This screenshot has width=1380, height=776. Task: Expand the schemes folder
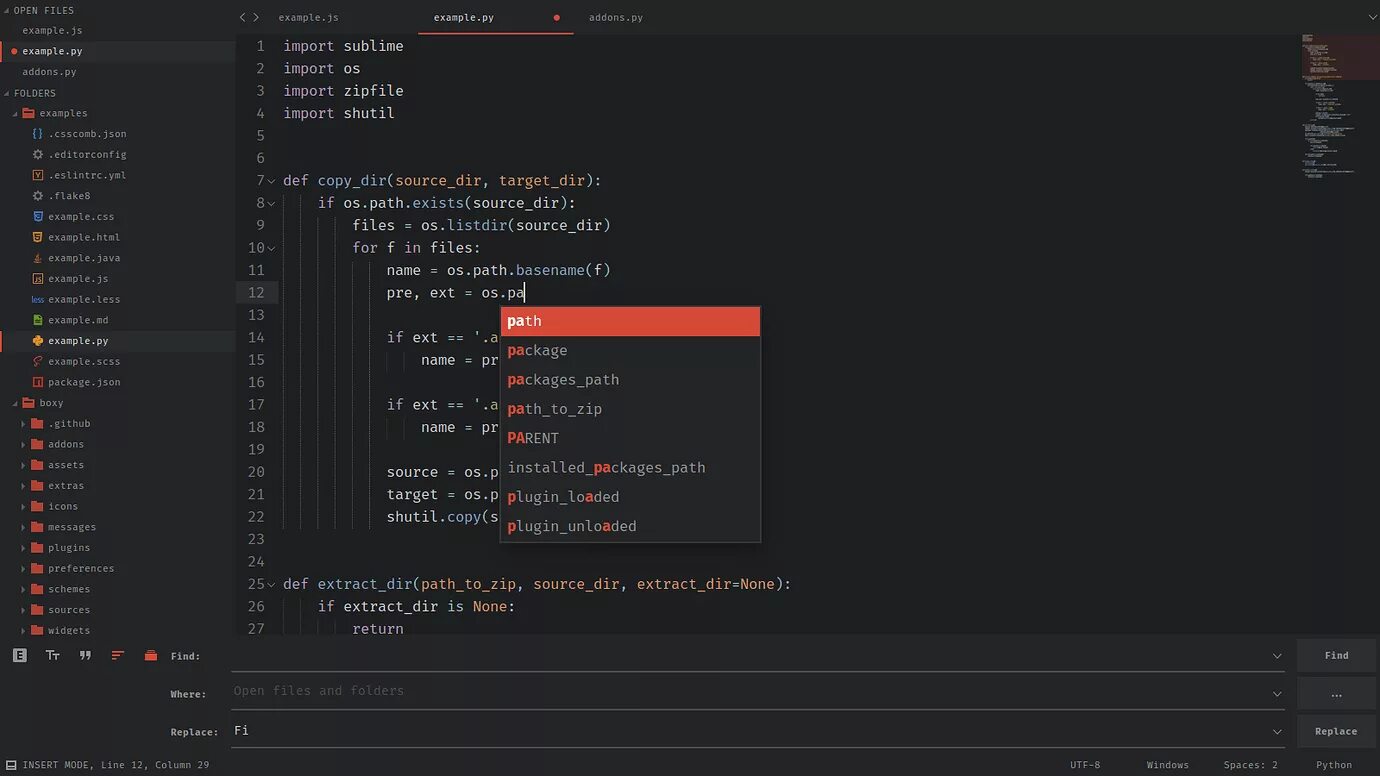pyautogui.click(x=23, y=589)
